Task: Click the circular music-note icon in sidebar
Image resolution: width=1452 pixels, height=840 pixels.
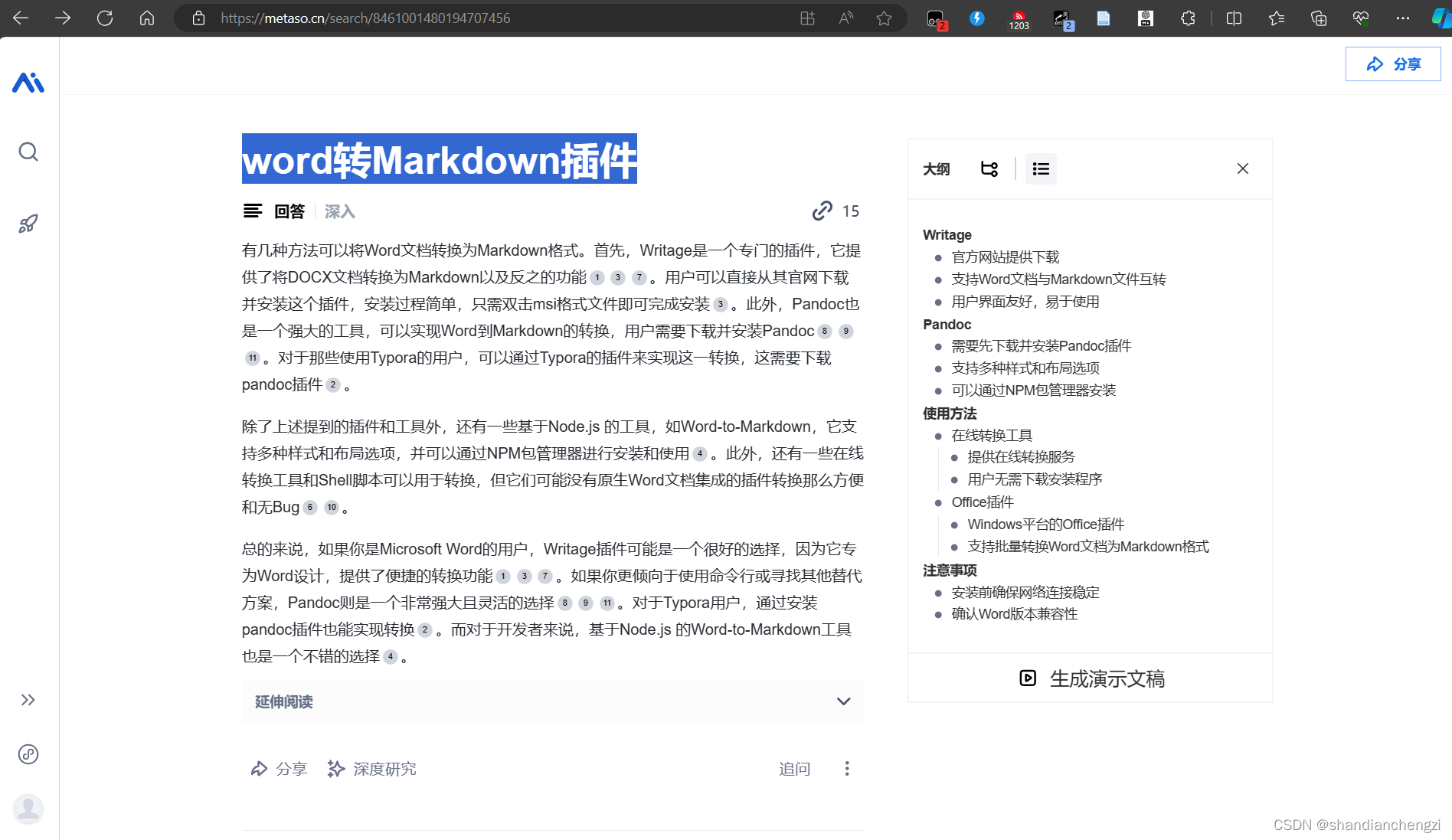Action: [28, 754]
